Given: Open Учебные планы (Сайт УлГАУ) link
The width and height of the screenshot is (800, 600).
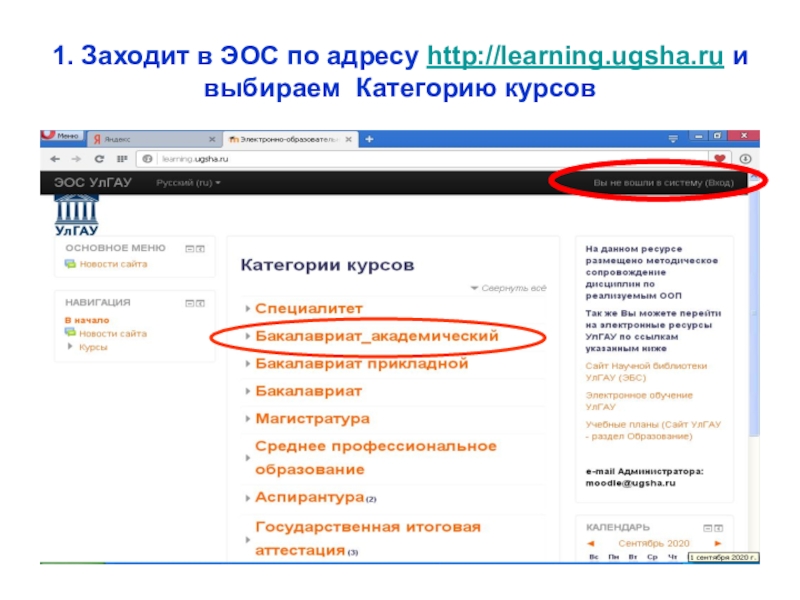Looking at the screenshot, I should [x=653, y=430].
